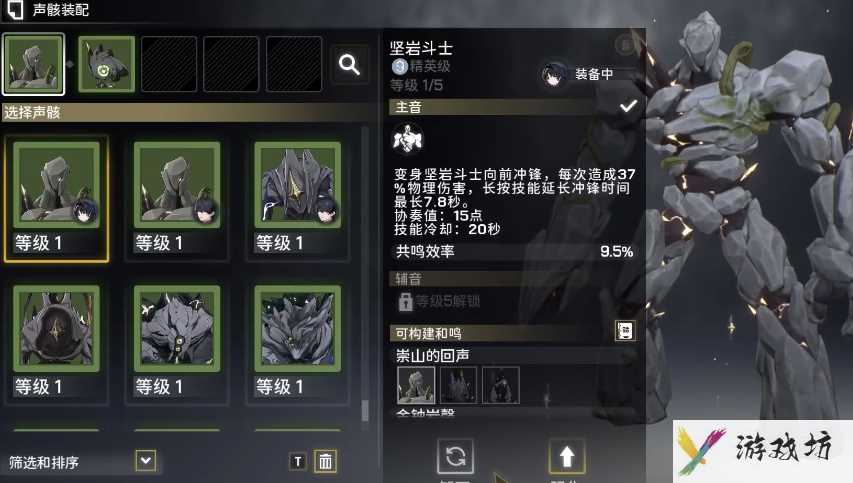Select the 选择声骸 section header
This screenshot has height=483, width=853.
click(185, 112)
